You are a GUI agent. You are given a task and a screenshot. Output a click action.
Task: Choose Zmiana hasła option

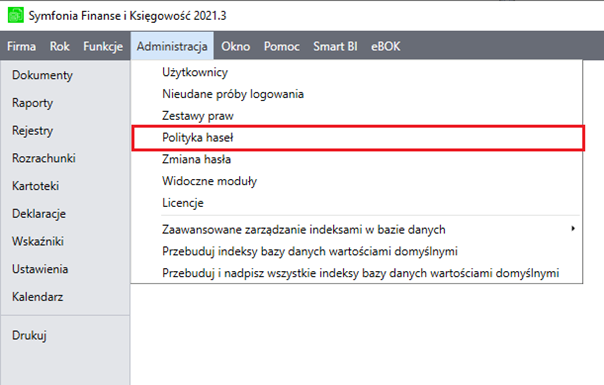pyautogui.click(x=357, y=159)
